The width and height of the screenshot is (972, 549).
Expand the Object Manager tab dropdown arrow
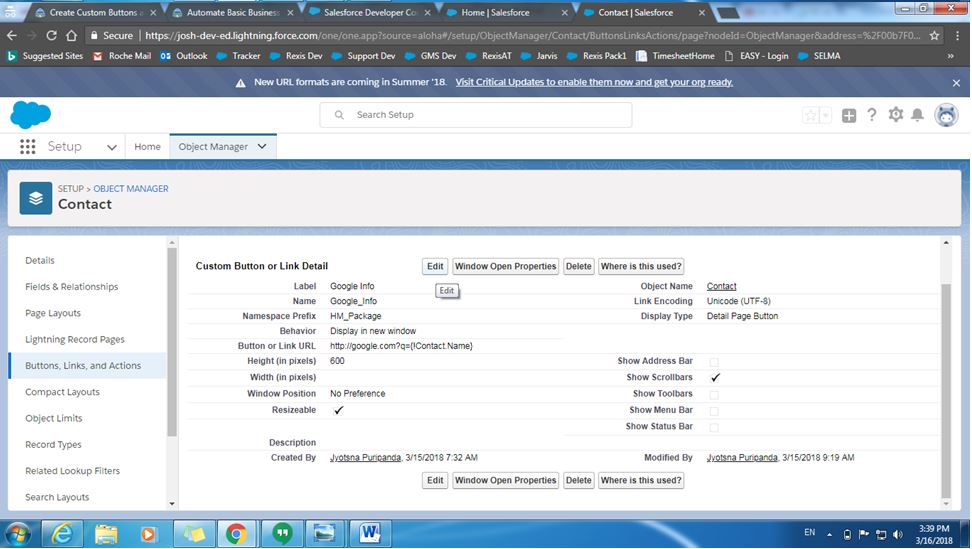(262, 146)
